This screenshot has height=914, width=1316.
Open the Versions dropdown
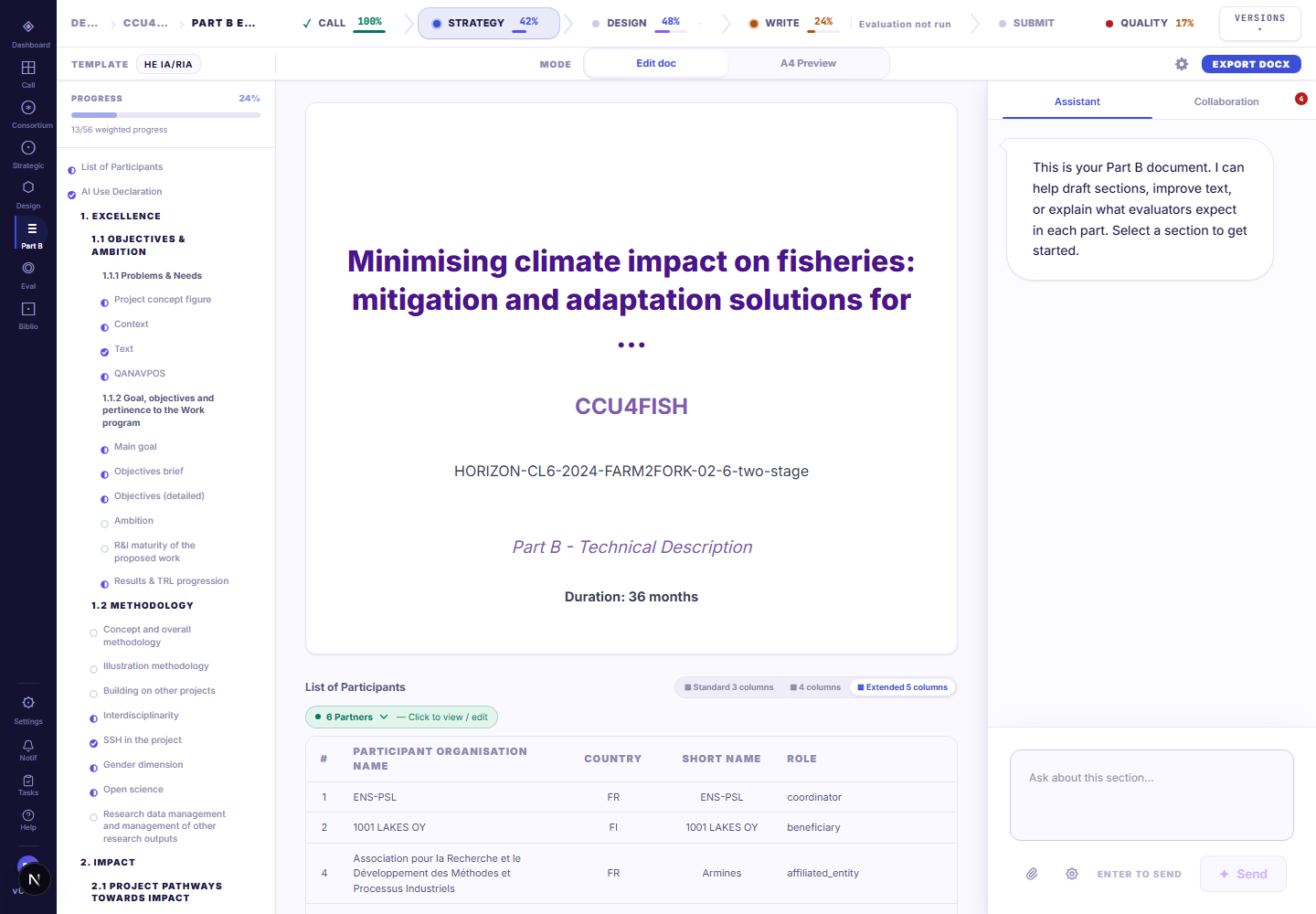tap(1259, 24)
